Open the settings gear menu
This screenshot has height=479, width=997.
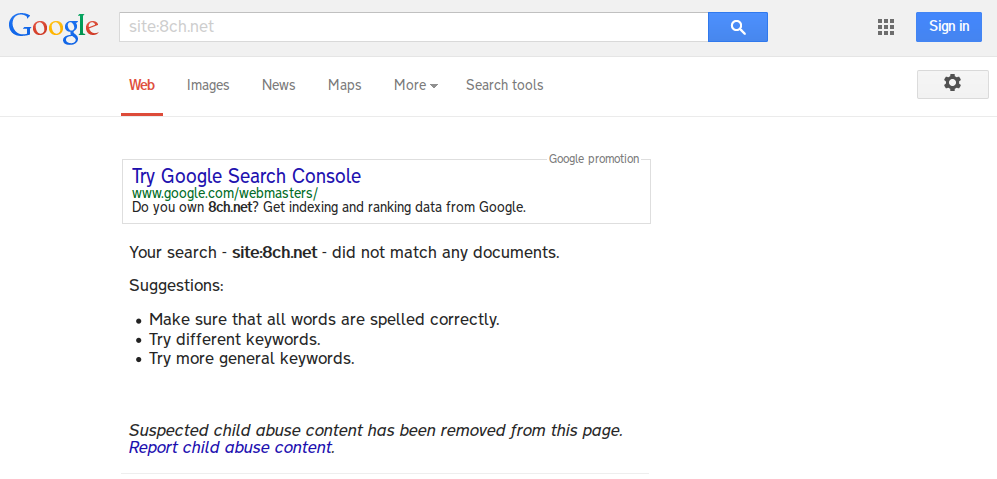(952, 84)
